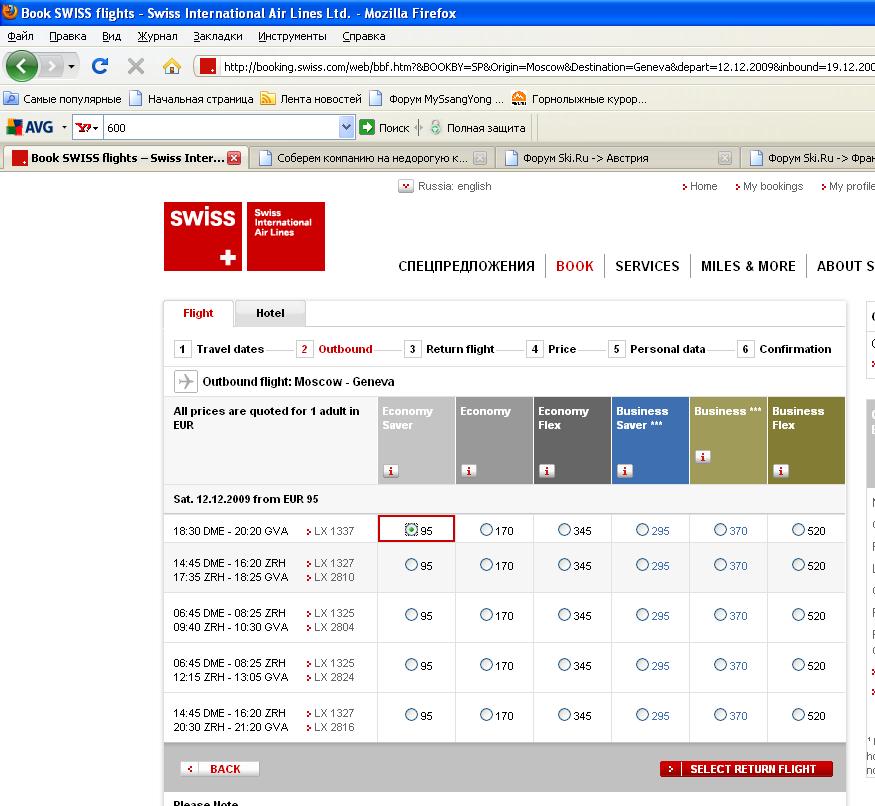The image size is (875, 806).
Task: Open the Файл menu
Action: pyautogui.click(x=20, y=36)
